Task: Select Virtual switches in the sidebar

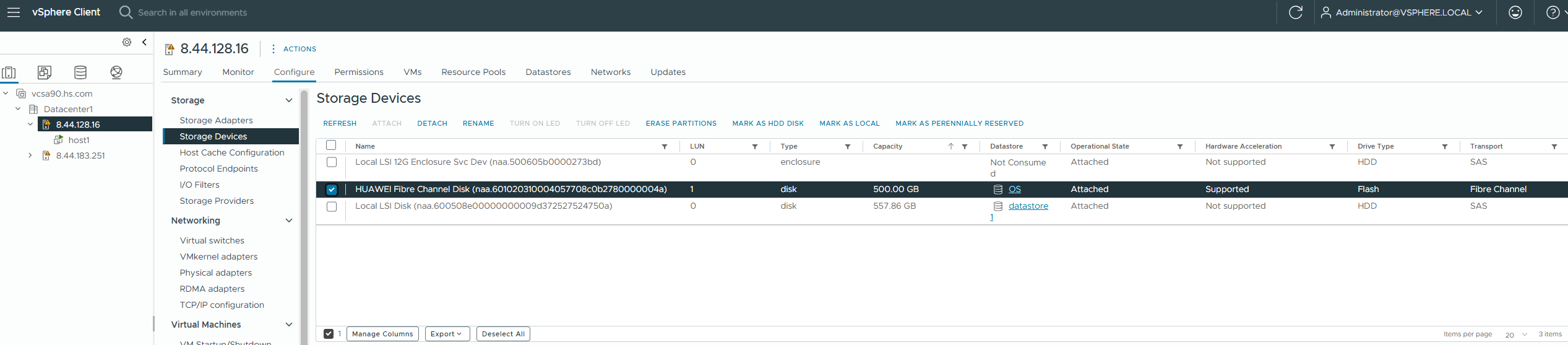Action: (212, 240)
